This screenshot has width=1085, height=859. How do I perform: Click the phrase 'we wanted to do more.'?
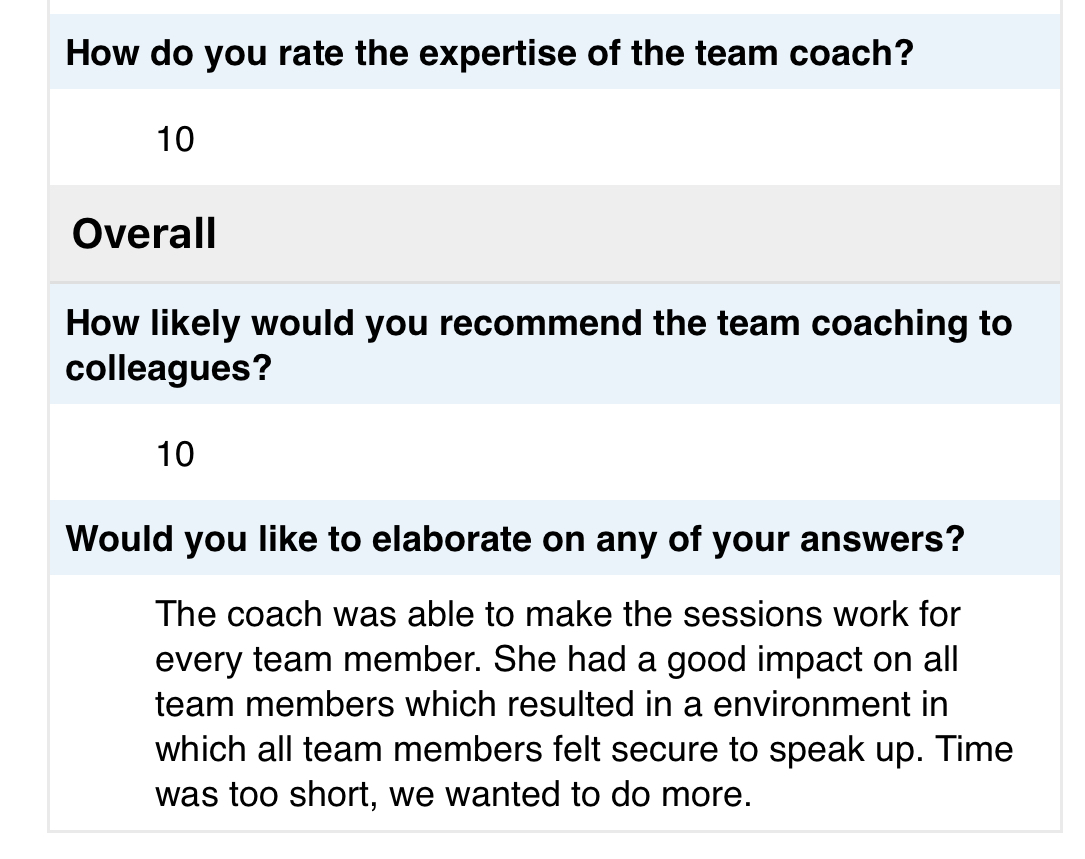click(570, 794)
